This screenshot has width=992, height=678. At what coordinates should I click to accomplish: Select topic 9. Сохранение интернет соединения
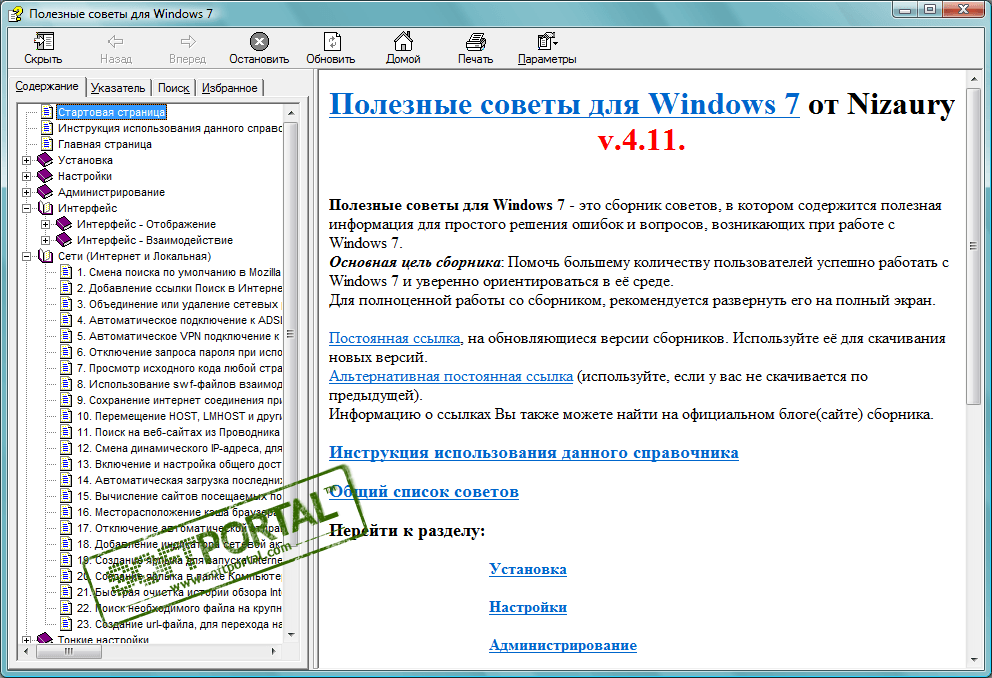[179, 400]
